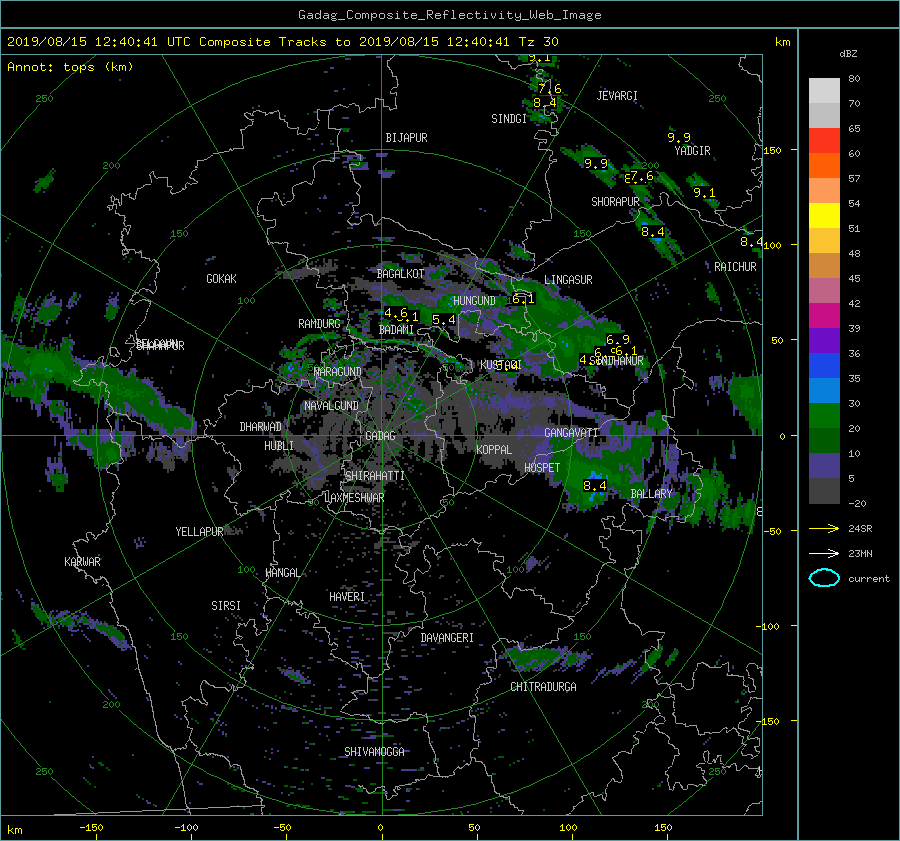Click the BIJAPUR city label
This screenshot has width=900, height=841.
coord(406,138)
